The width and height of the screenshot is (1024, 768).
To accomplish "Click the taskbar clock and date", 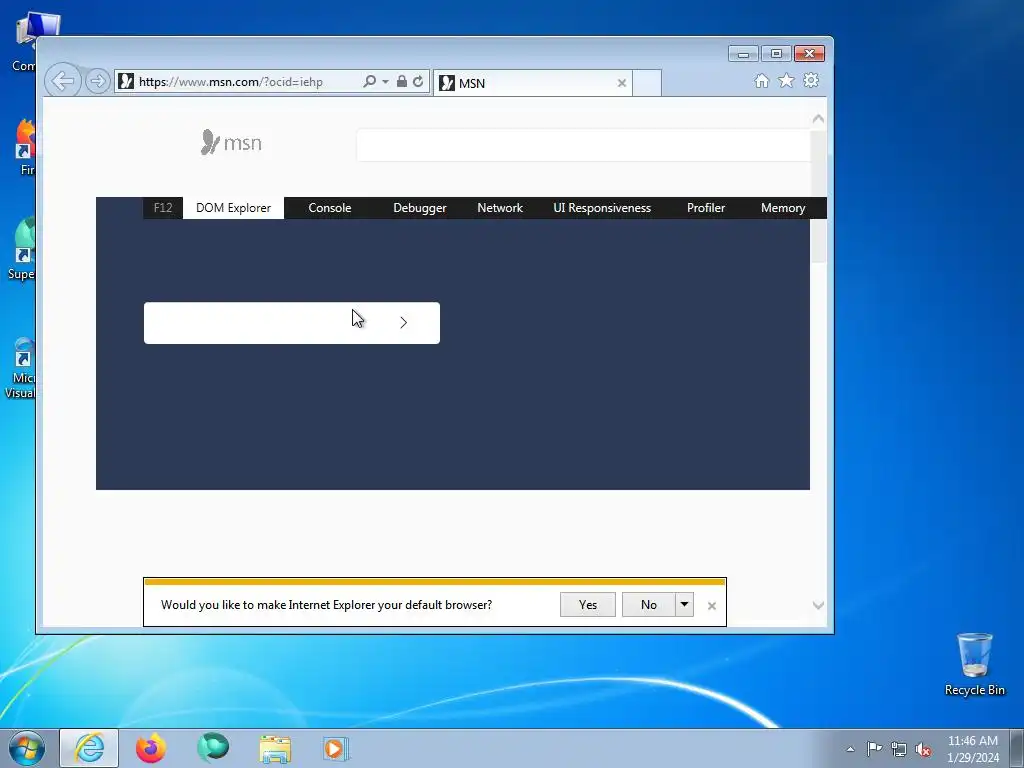I will tap(972, 749).
